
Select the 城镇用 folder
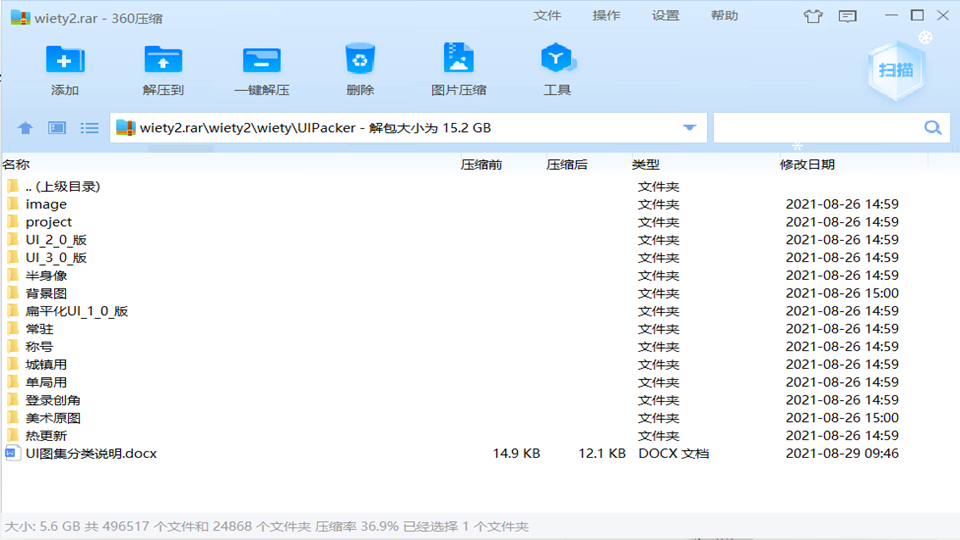(x=480, y=364)
